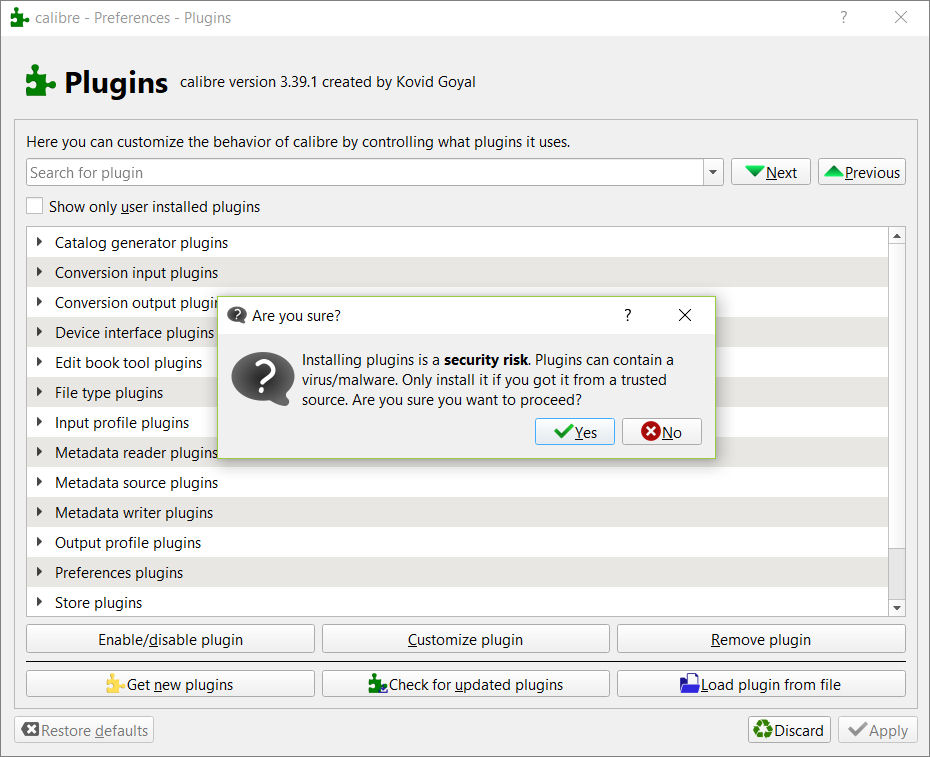
Task: Go to Next search match
Action: coord(770,172)
